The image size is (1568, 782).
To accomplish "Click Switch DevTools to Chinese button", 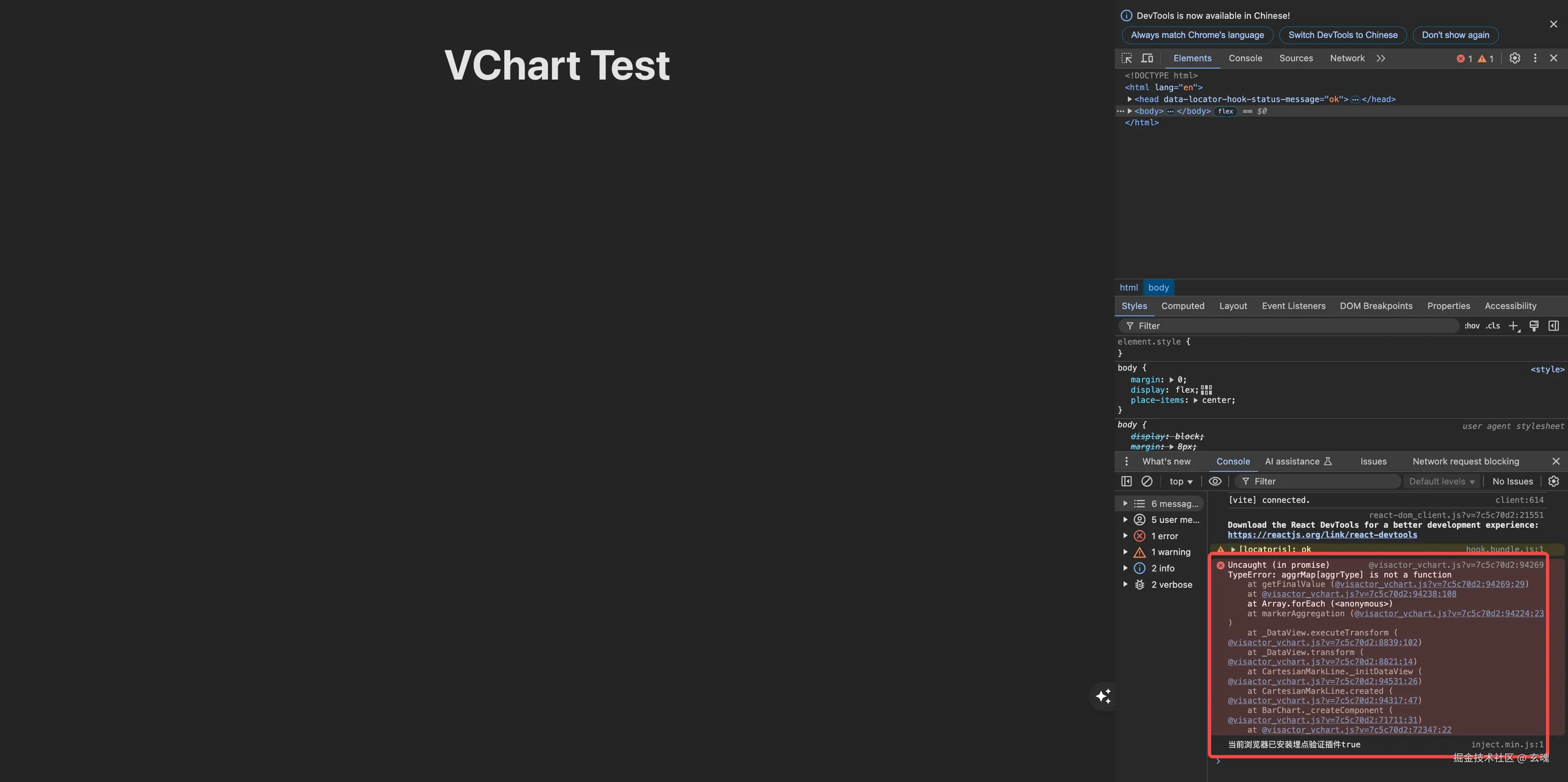I will pos(1343,35).
